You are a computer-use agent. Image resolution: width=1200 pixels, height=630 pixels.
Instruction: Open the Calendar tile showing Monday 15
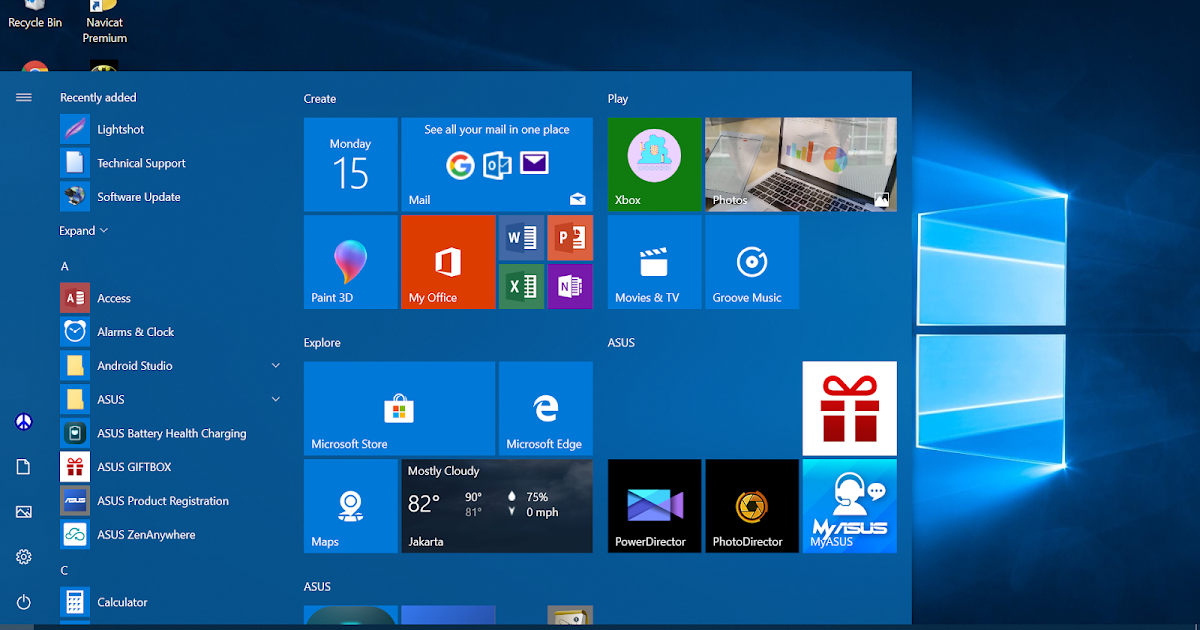[x=350, y=165]
